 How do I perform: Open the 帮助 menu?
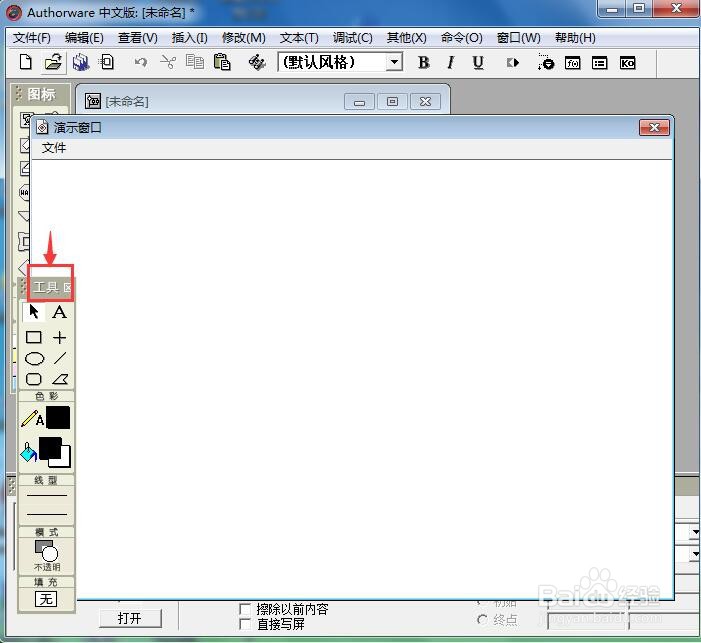click(575, 38)
